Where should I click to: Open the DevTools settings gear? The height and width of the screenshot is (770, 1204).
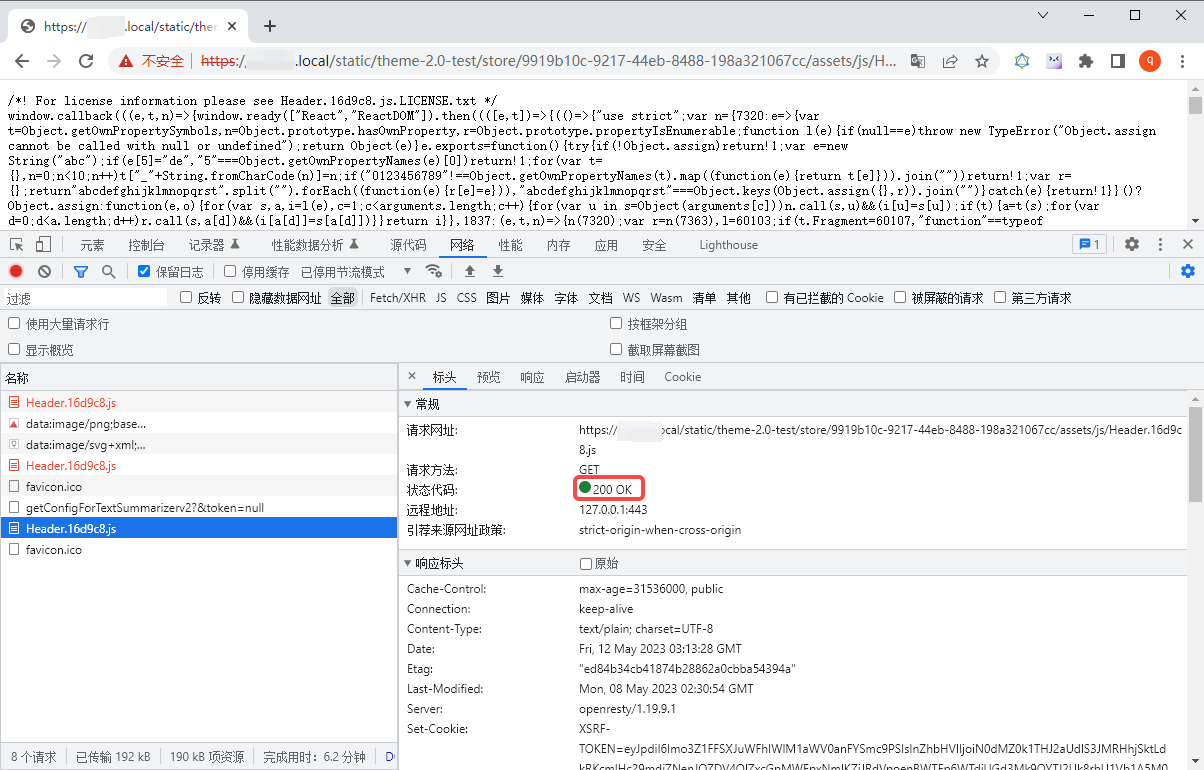pos(1132,244)
